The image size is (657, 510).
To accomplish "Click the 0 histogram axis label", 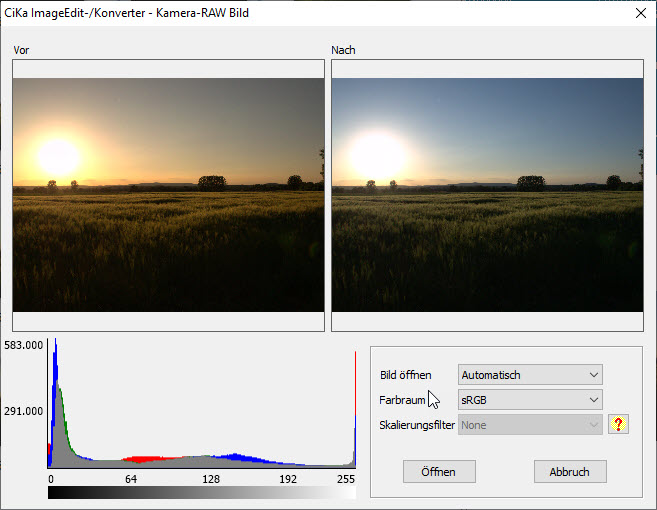I will coord(51,479).
